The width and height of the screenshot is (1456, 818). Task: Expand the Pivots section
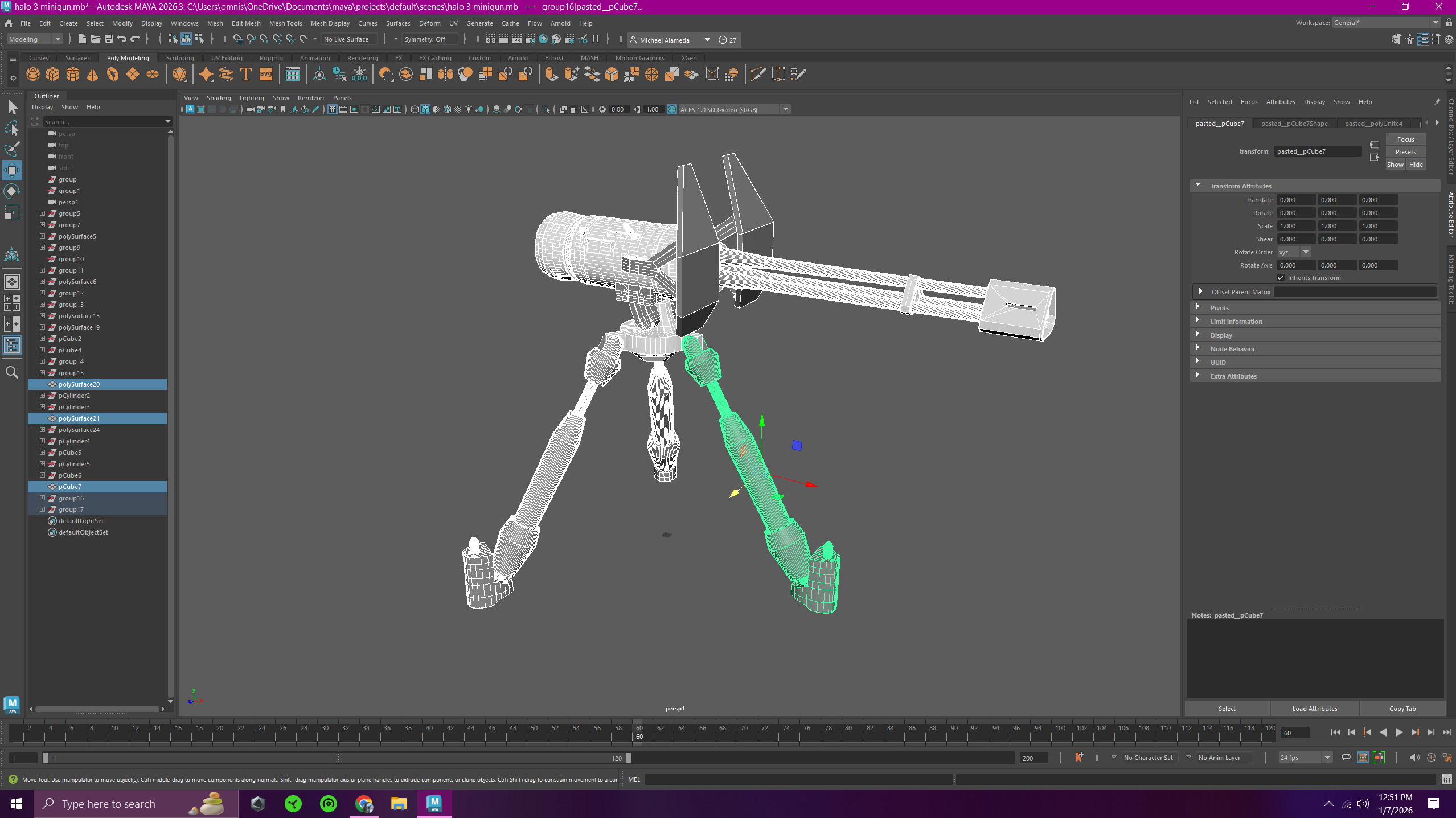click(1219, 308)
